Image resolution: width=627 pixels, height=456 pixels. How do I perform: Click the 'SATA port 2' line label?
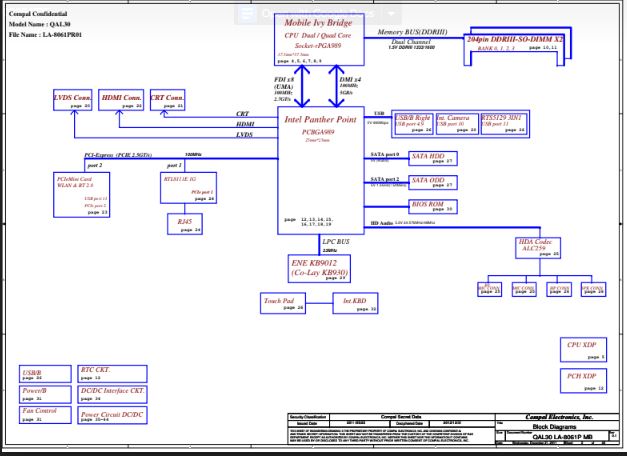pyautogui.click(x=385, y=179)
